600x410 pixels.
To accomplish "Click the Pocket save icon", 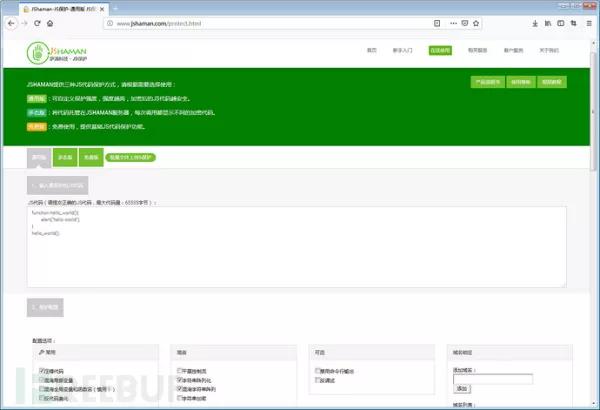I will (x=465, y=23).
